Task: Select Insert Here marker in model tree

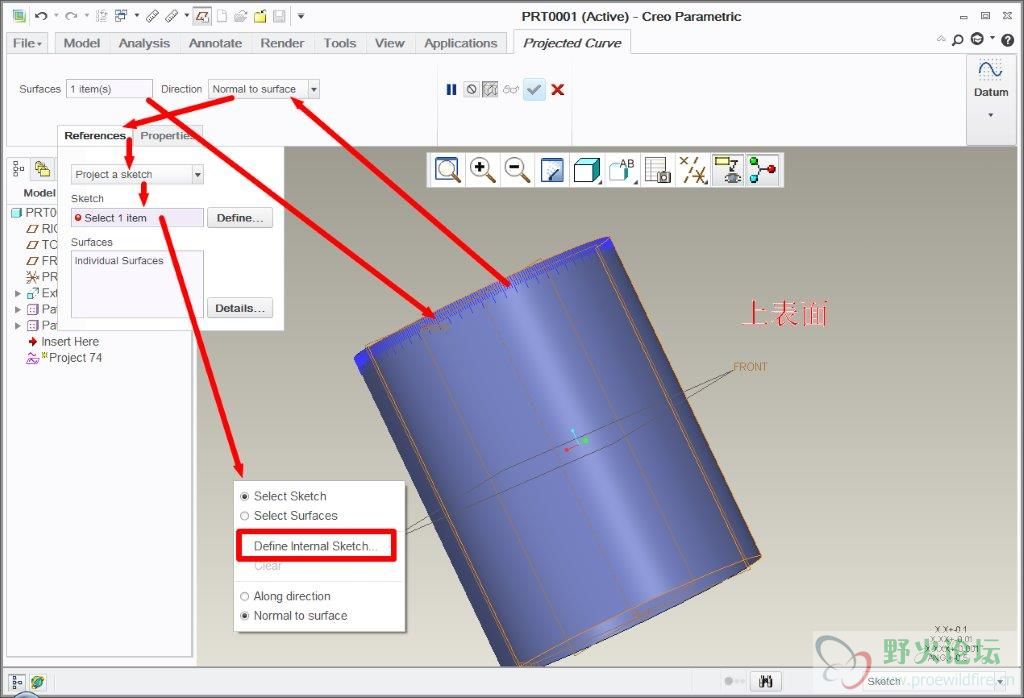Action: click(64, 341)
